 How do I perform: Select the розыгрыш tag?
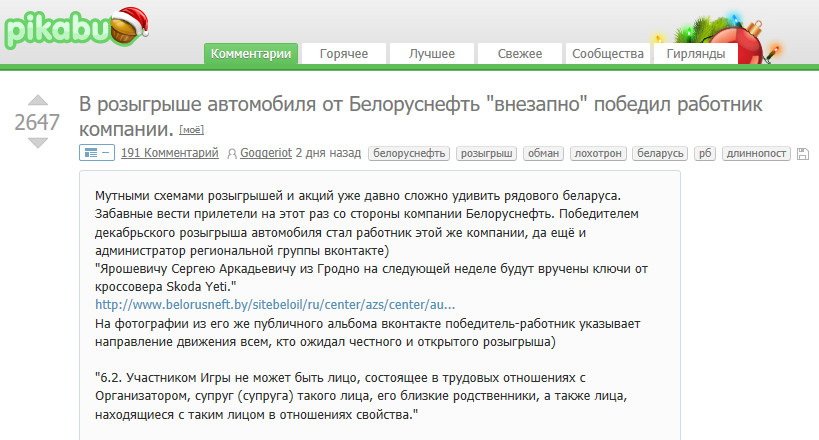[486, 153]
